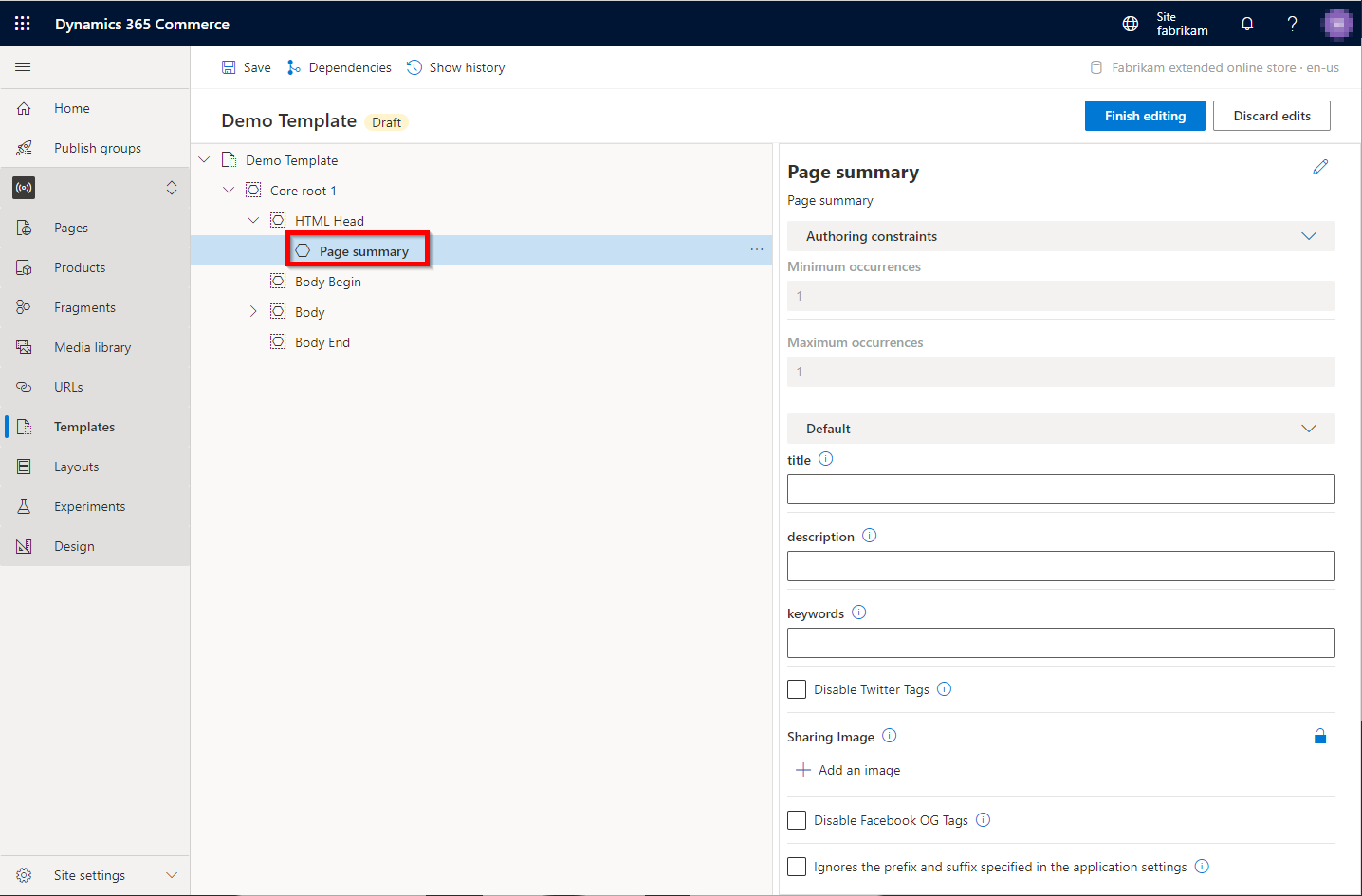1362x896 pixels.
Task: Expand the Body tree node
Action: tap(253, 312)
